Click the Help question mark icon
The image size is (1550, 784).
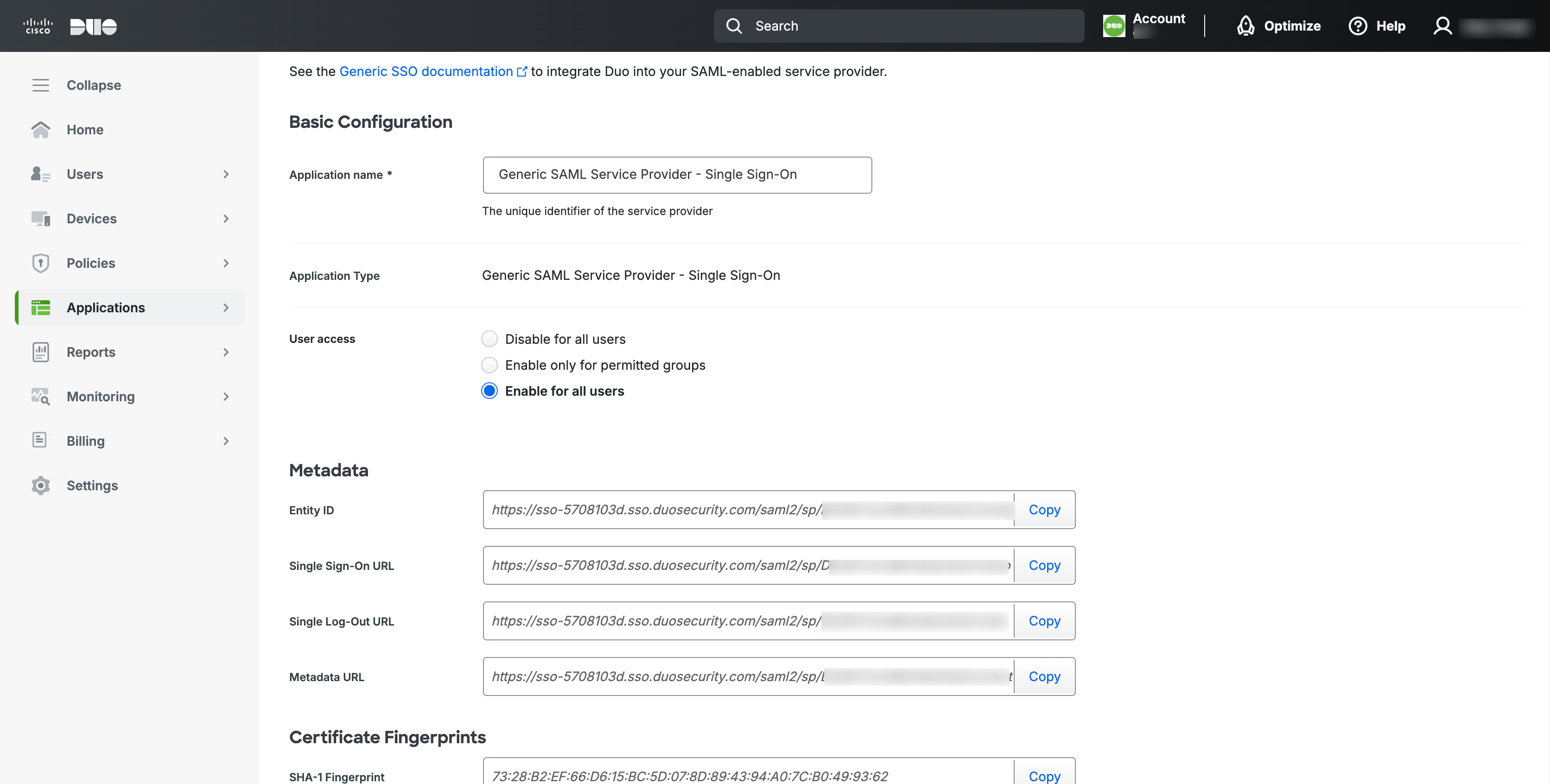pyautogui.click(x=1358, y=26)
